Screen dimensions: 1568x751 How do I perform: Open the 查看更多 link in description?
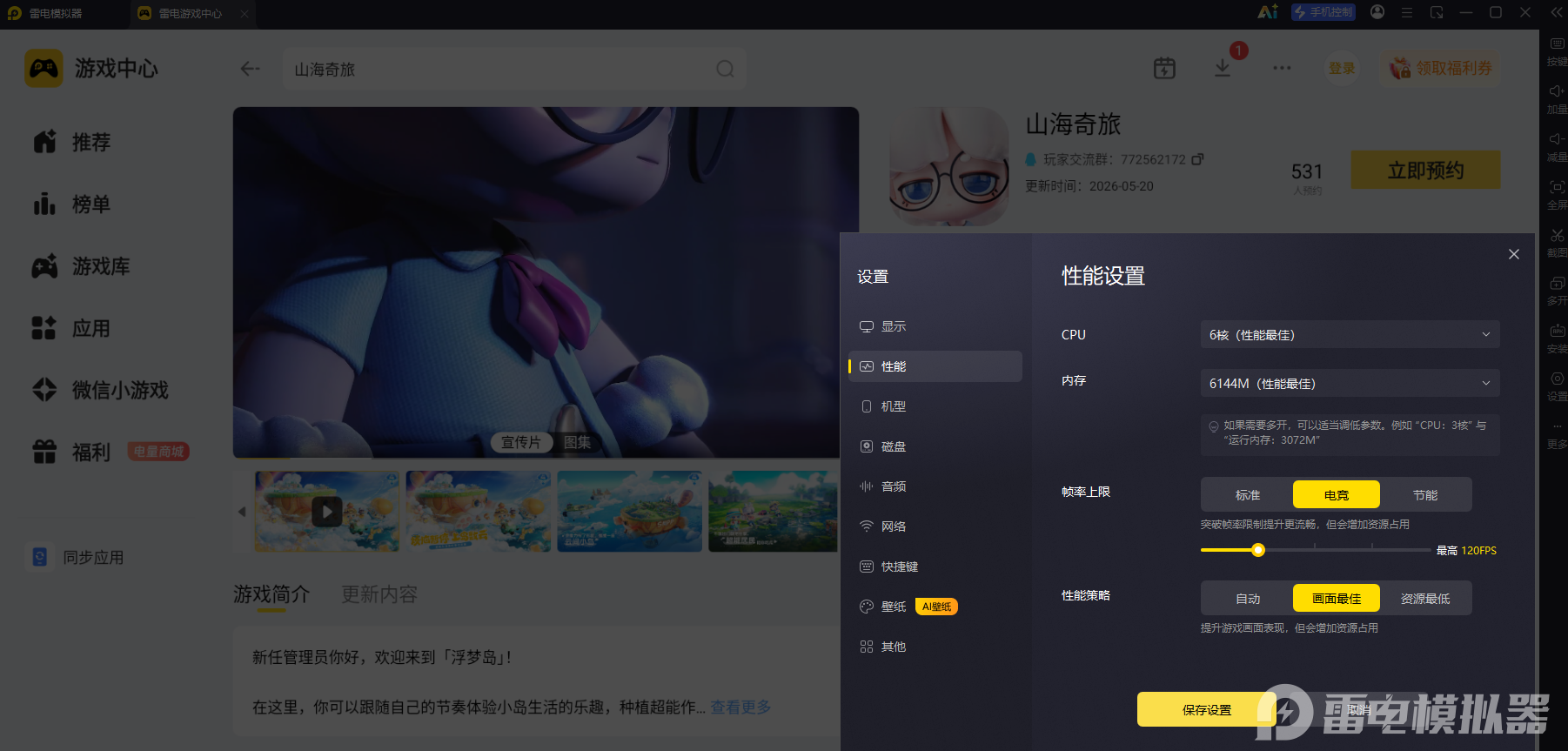(x=741, y=707)
